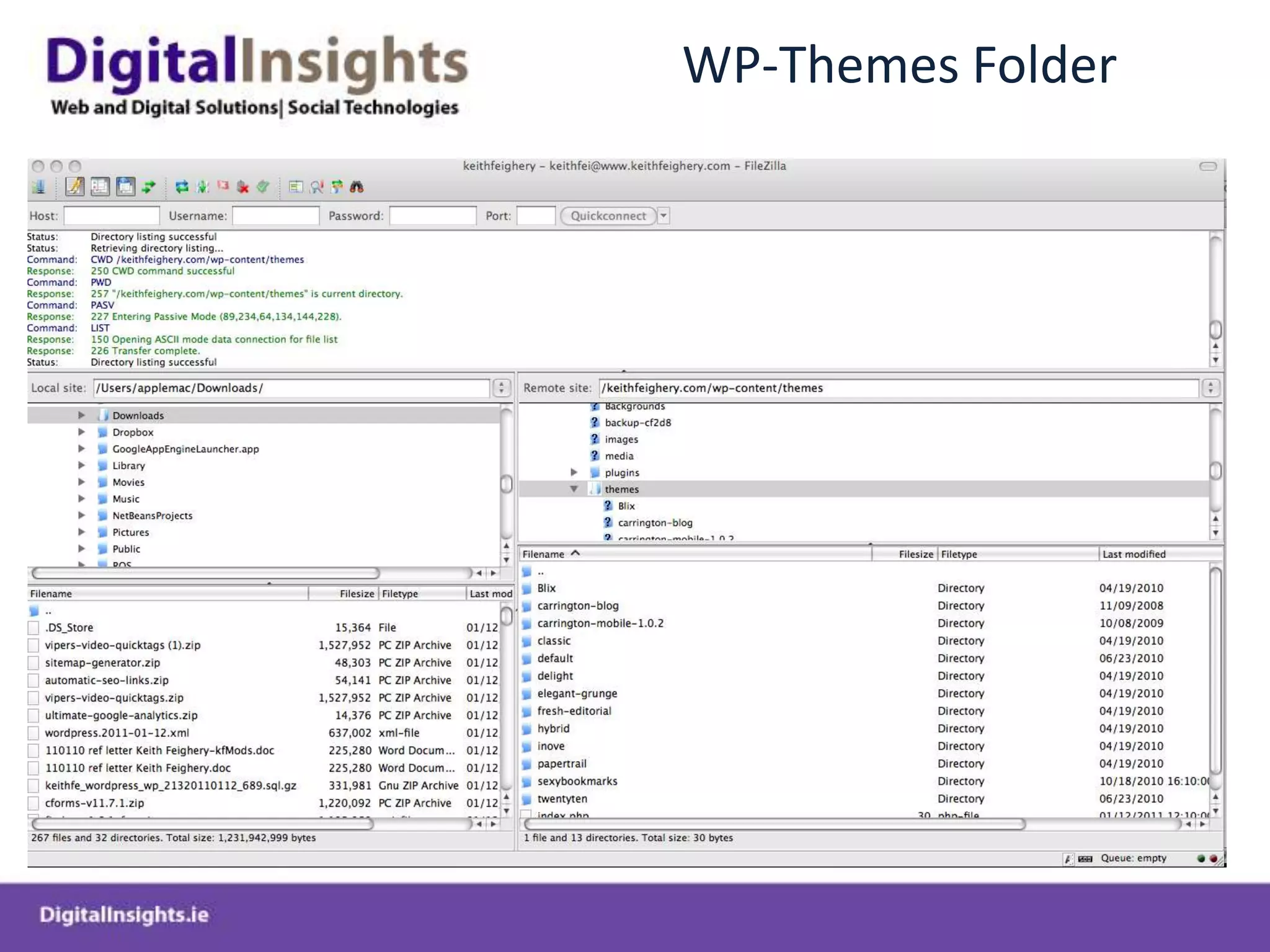1270x952 pixels.
Task: Click the Quickconnect button
Action: [608, 216]
